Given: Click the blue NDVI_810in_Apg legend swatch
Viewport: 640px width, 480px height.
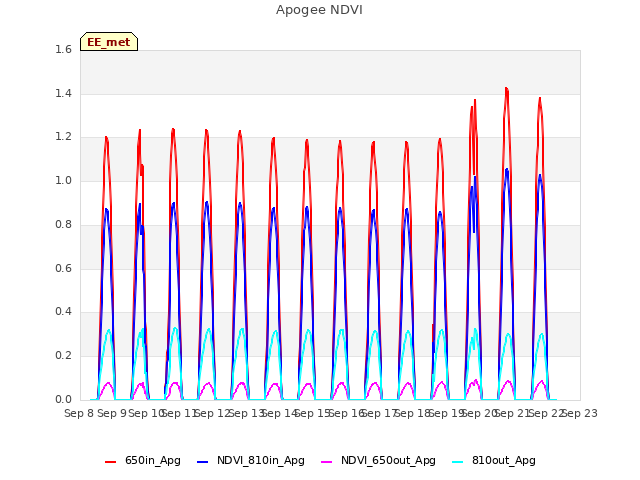Looking at the screenshot, I should [202, 462].
